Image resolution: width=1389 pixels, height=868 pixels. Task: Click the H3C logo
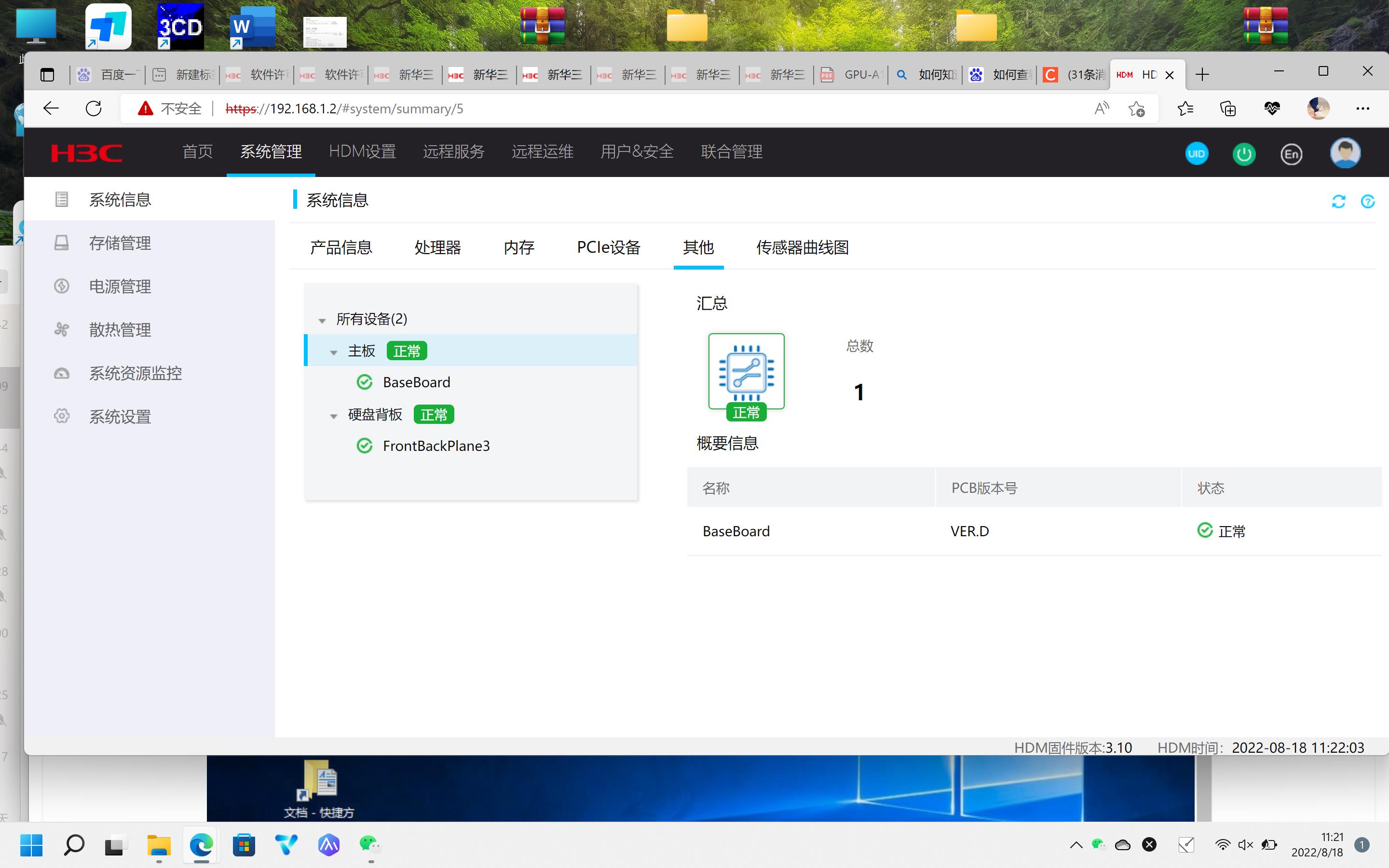point(87,153)
